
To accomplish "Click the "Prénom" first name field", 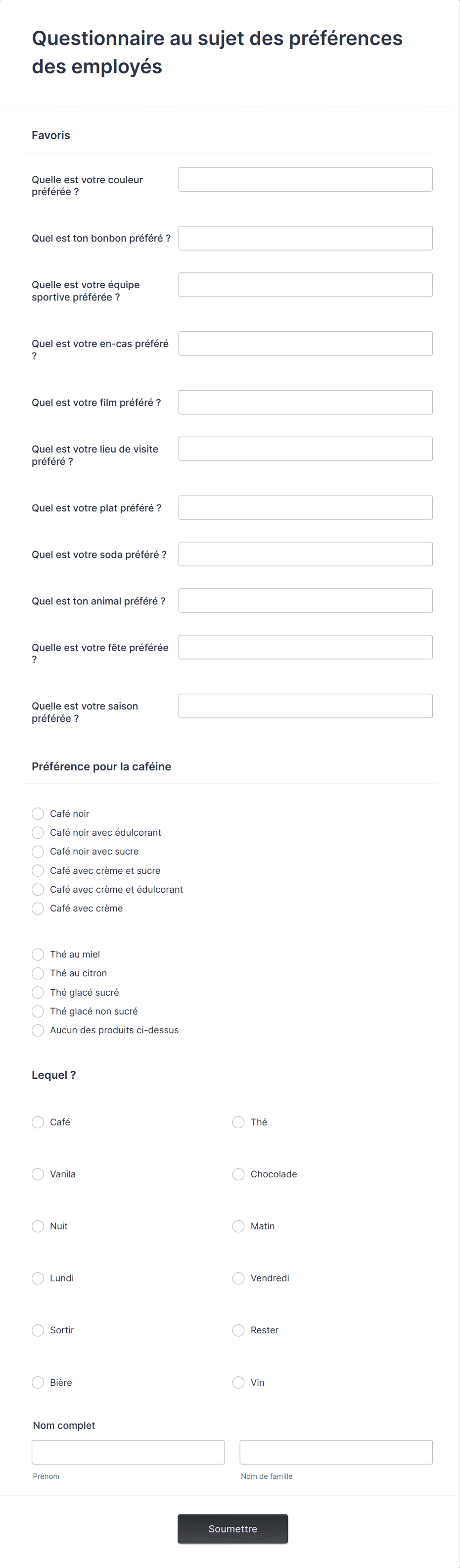I will click(128, 1452).
